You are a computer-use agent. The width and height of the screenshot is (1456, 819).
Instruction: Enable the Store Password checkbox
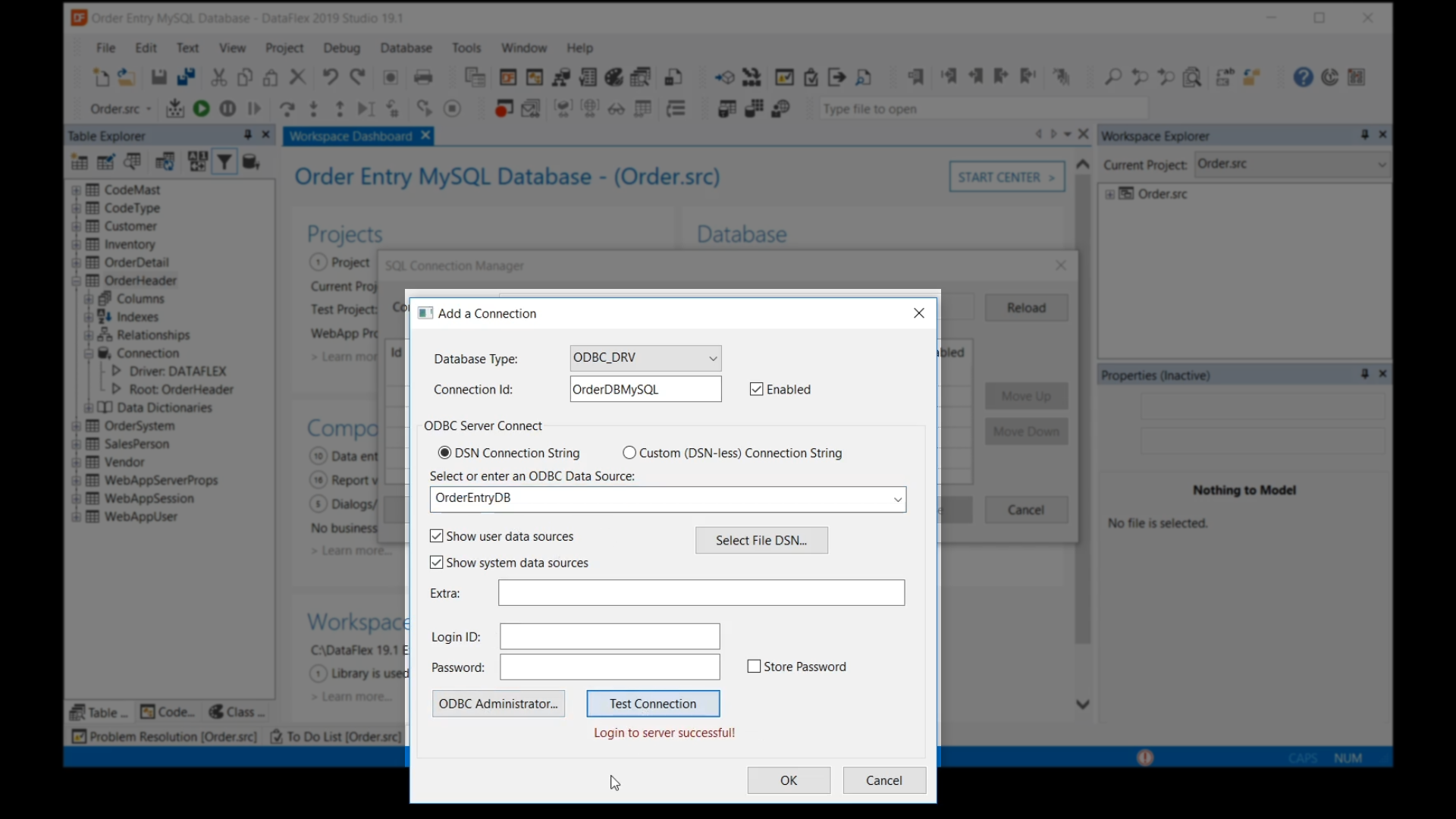754,667
